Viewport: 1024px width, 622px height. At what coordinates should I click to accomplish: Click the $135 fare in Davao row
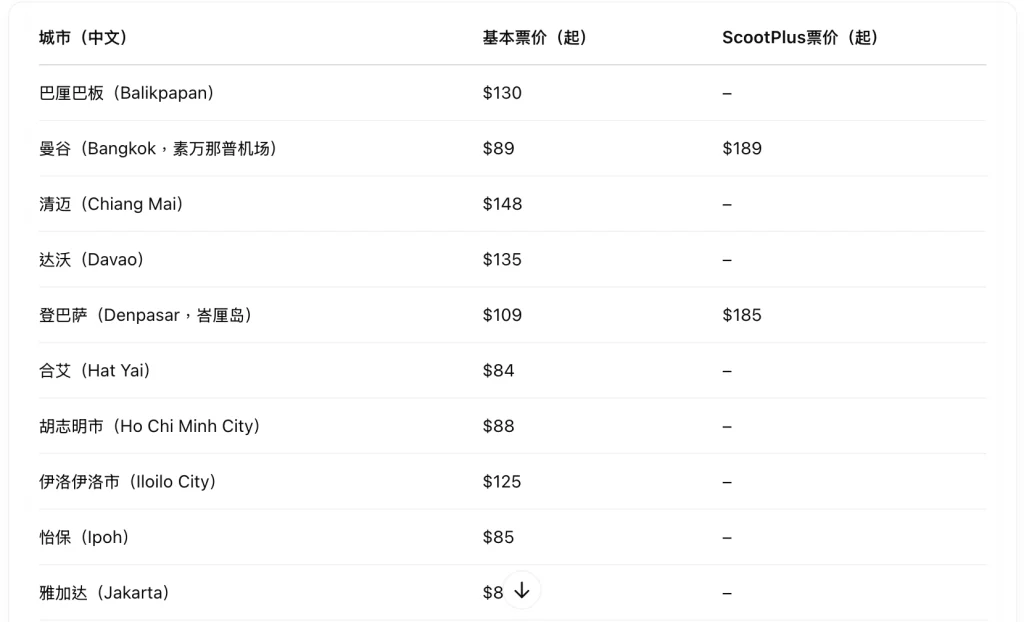pyautogui.click(x=502, y=260)
